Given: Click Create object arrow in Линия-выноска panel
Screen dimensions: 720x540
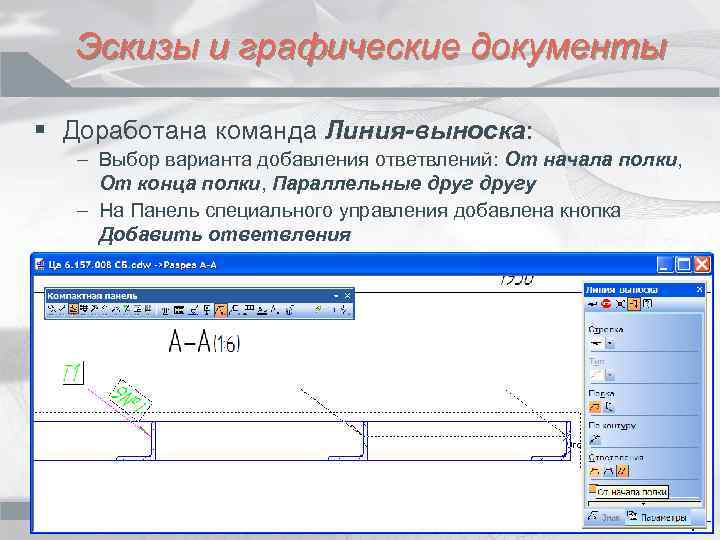Looking at the screenshot, I should click(x=592, y=304).
